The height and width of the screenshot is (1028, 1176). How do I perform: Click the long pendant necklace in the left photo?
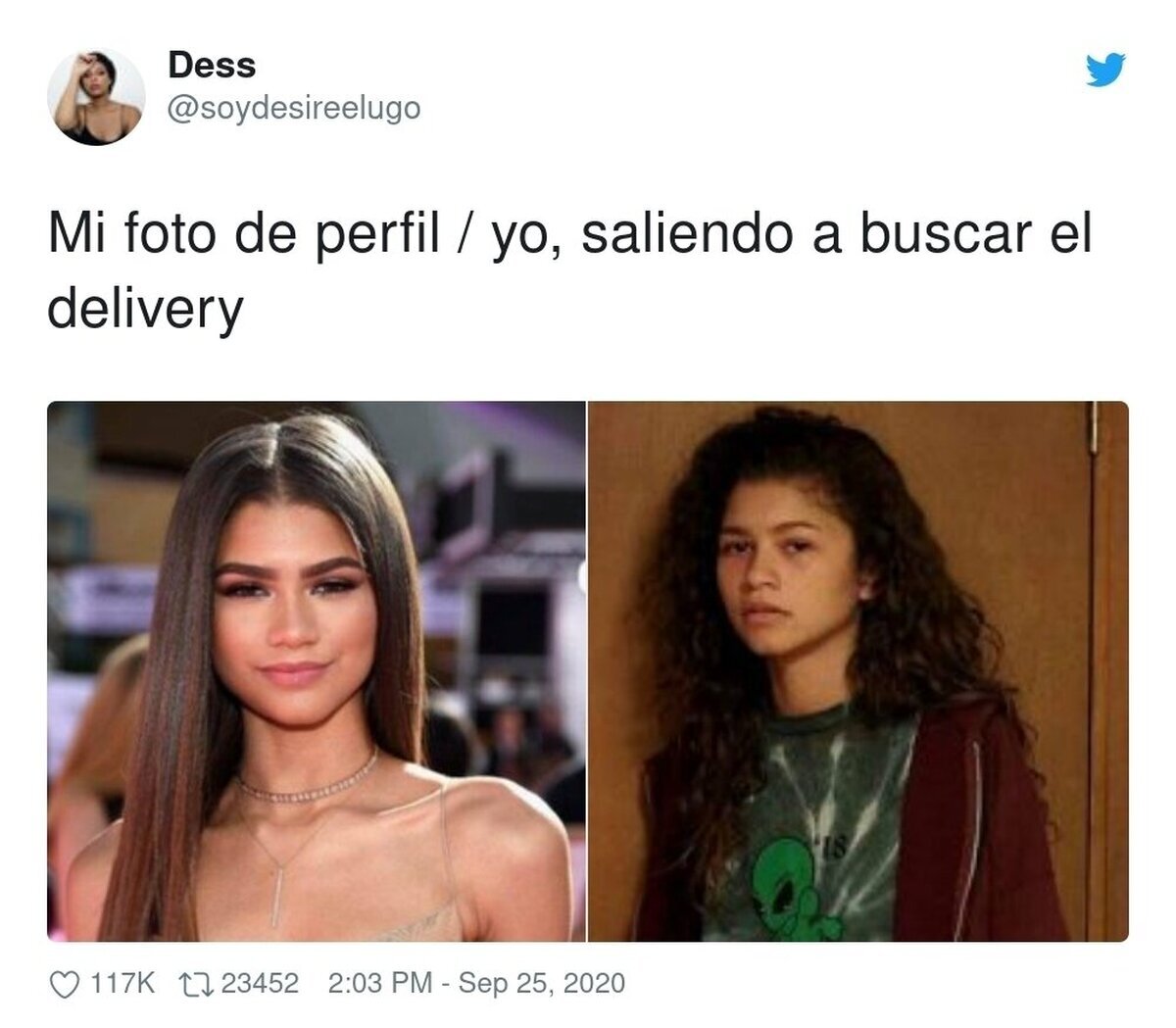[x=279, y=877]
